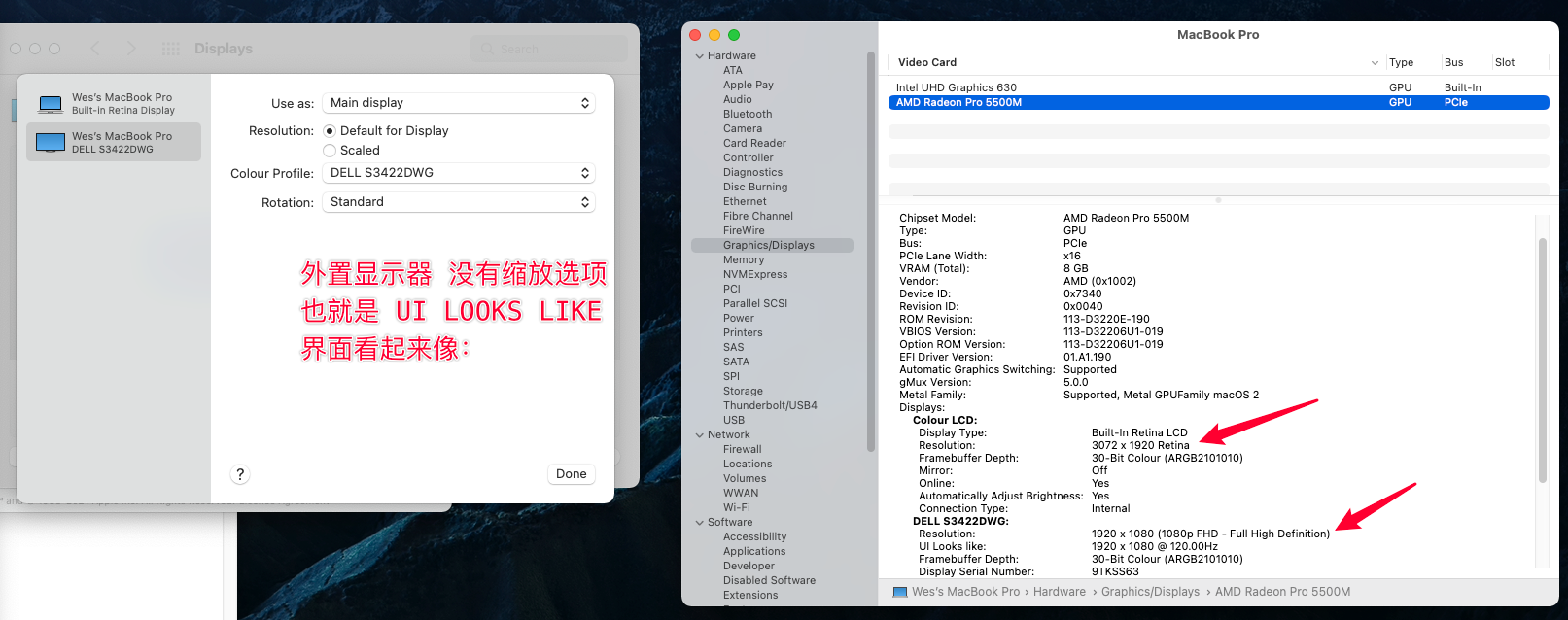Open the Rotation dropdown
This screenshot has width=1568, height=620.
(459, 202)
